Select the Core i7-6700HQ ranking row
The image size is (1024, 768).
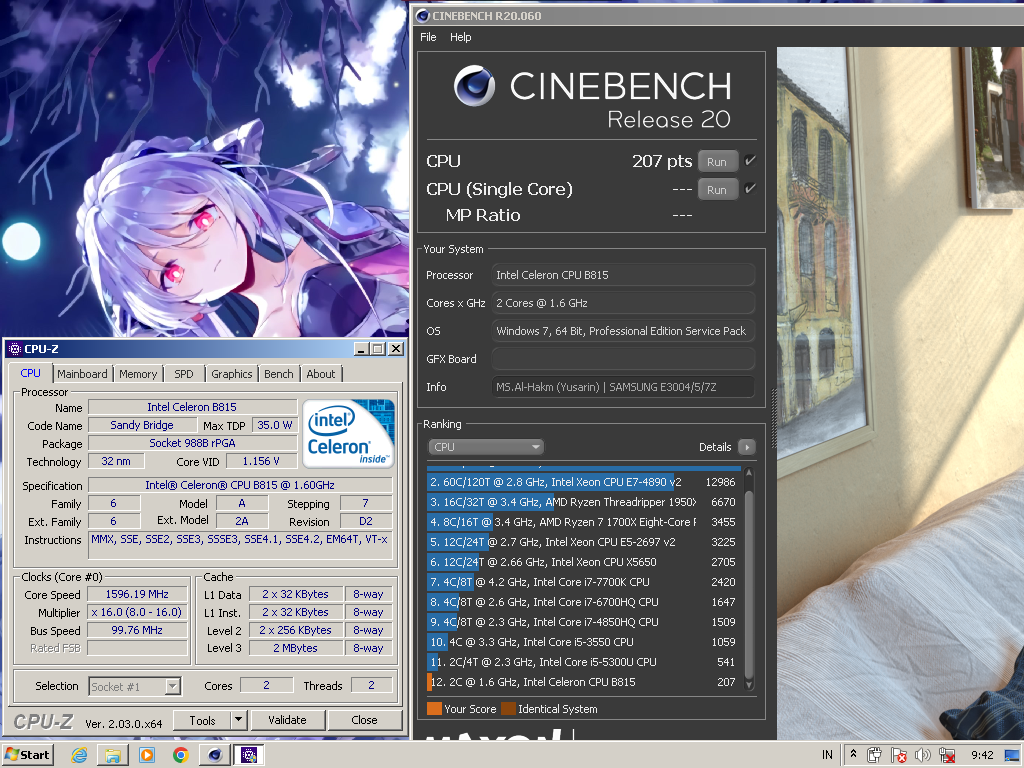583,602
